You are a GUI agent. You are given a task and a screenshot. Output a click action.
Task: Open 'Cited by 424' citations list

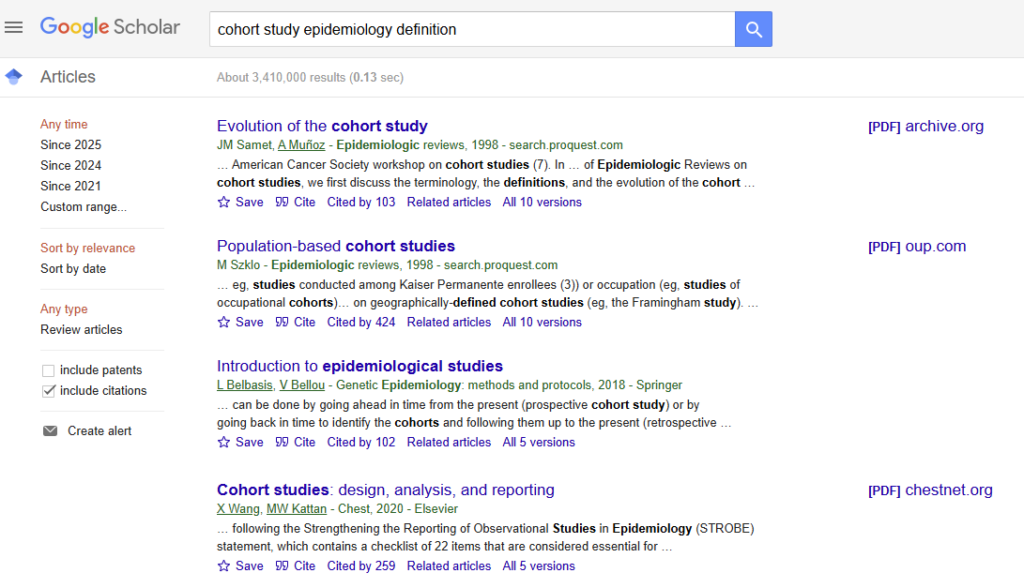(x=361, y=322)
